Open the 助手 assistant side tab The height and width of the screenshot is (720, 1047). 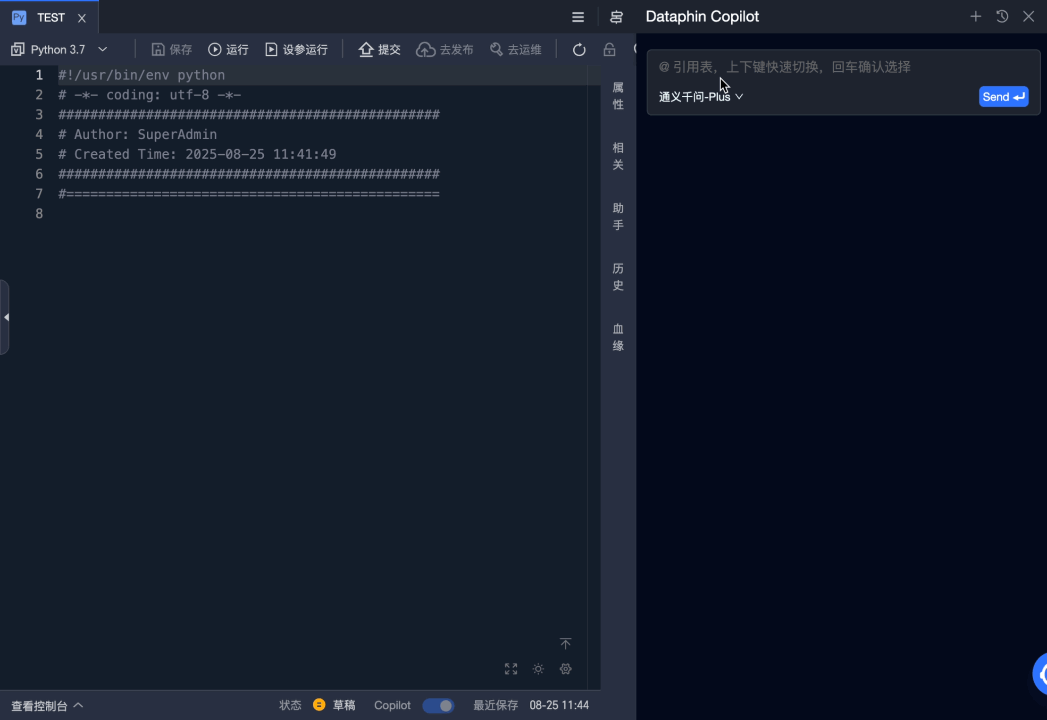618,216
